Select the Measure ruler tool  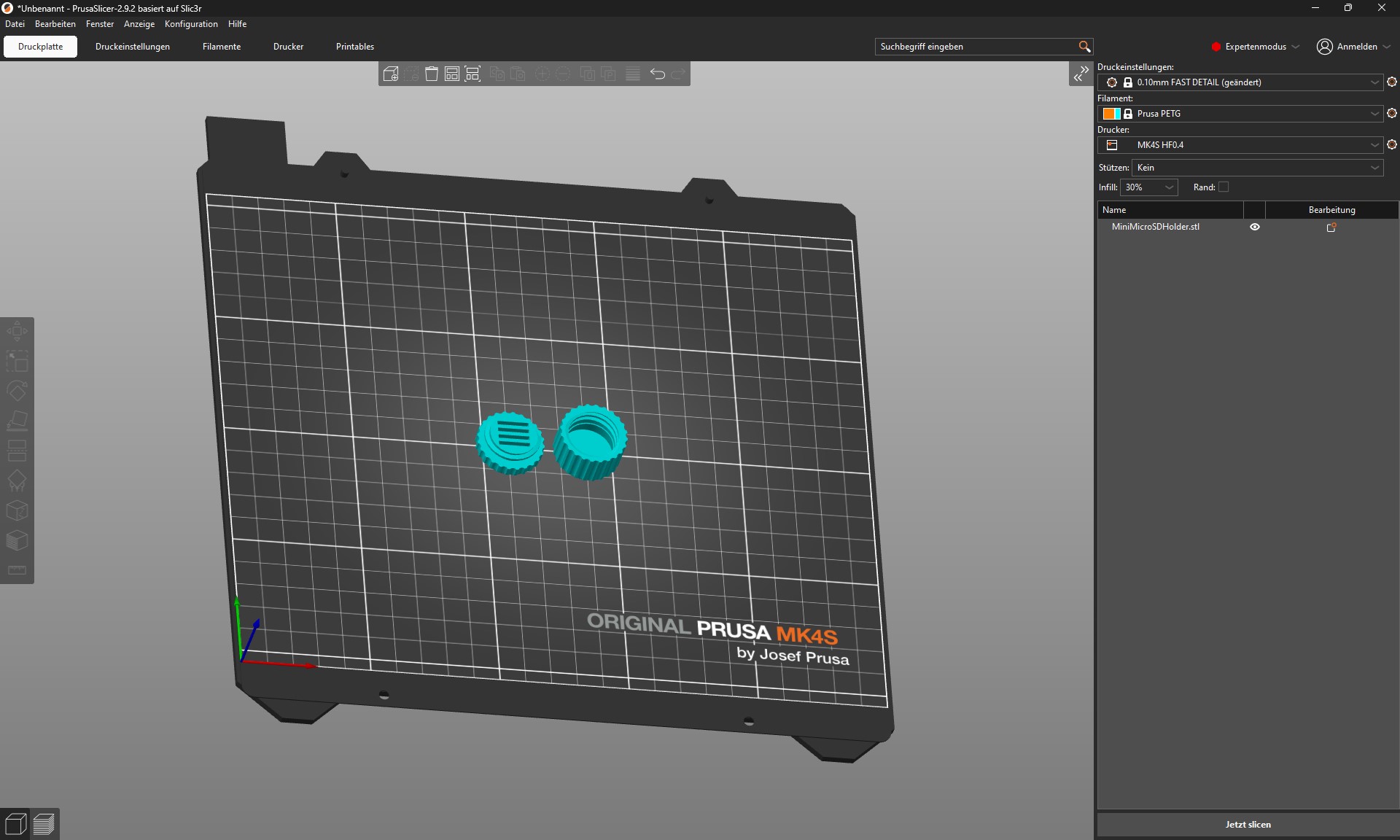click(x=17, y=570)
